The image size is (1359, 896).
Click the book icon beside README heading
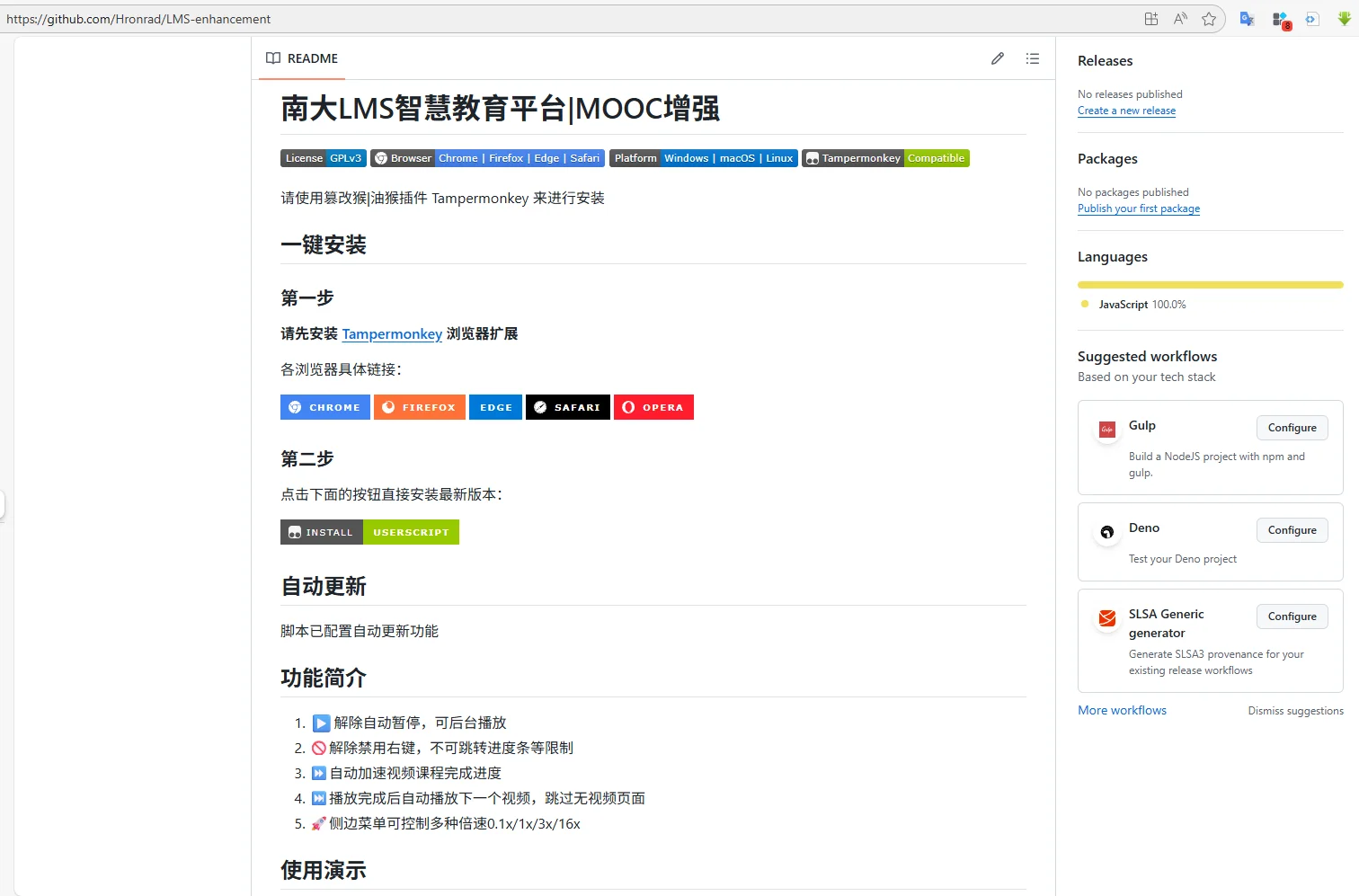point(273,58)
